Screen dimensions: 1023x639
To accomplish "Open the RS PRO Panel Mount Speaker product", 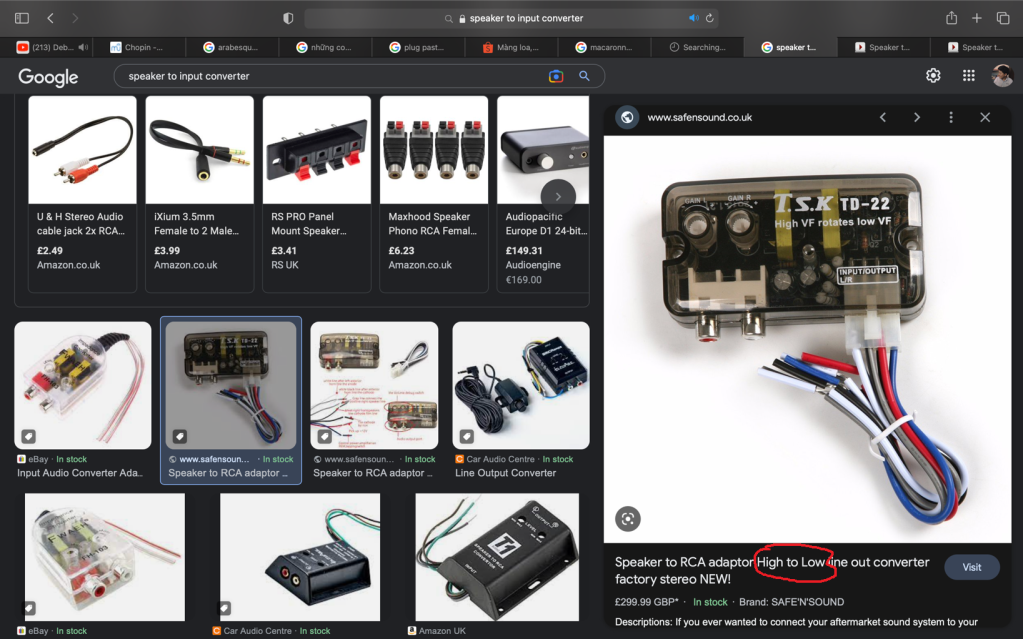I will (316, 193).
